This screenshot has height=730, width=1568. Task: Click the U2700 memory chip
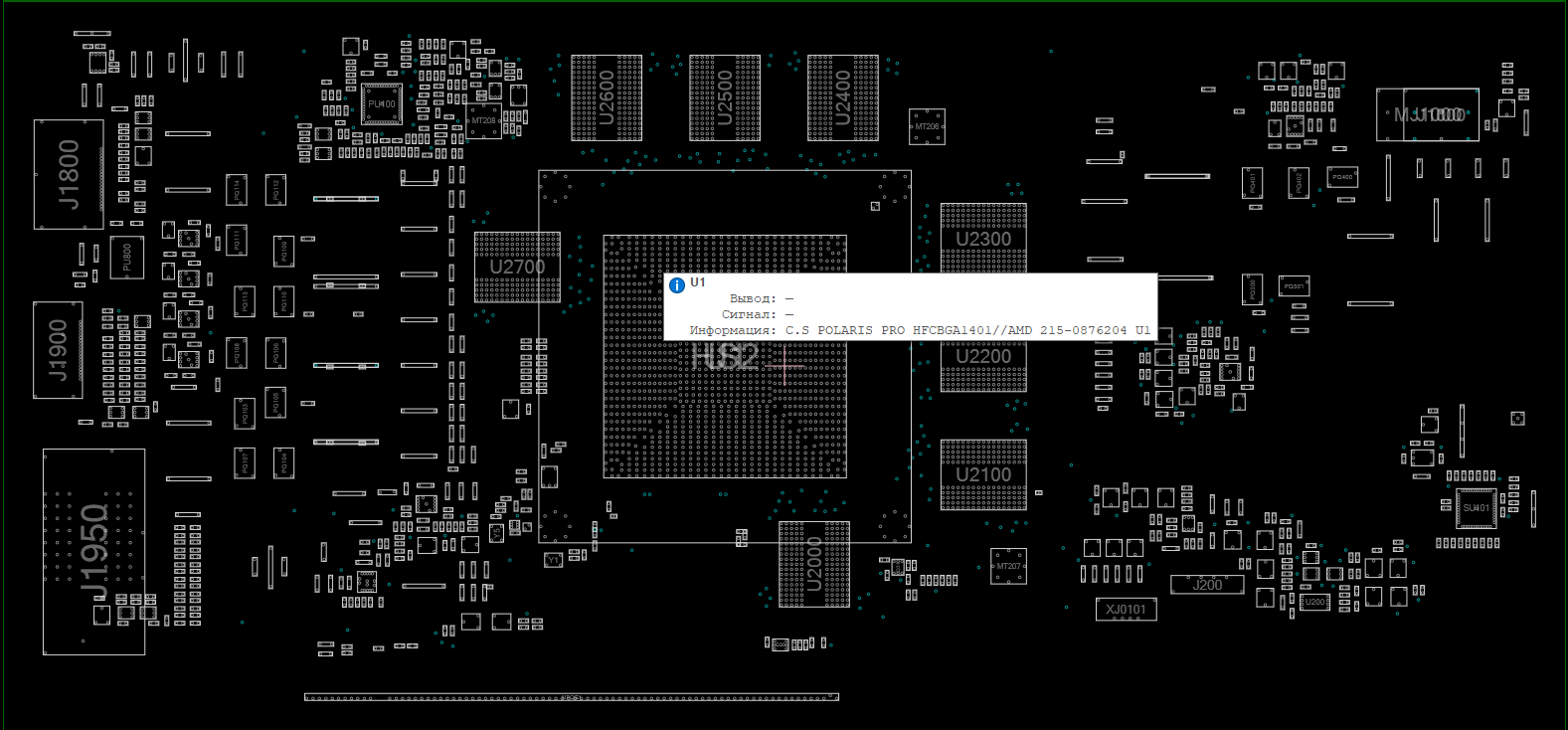(x=517, y=267)
